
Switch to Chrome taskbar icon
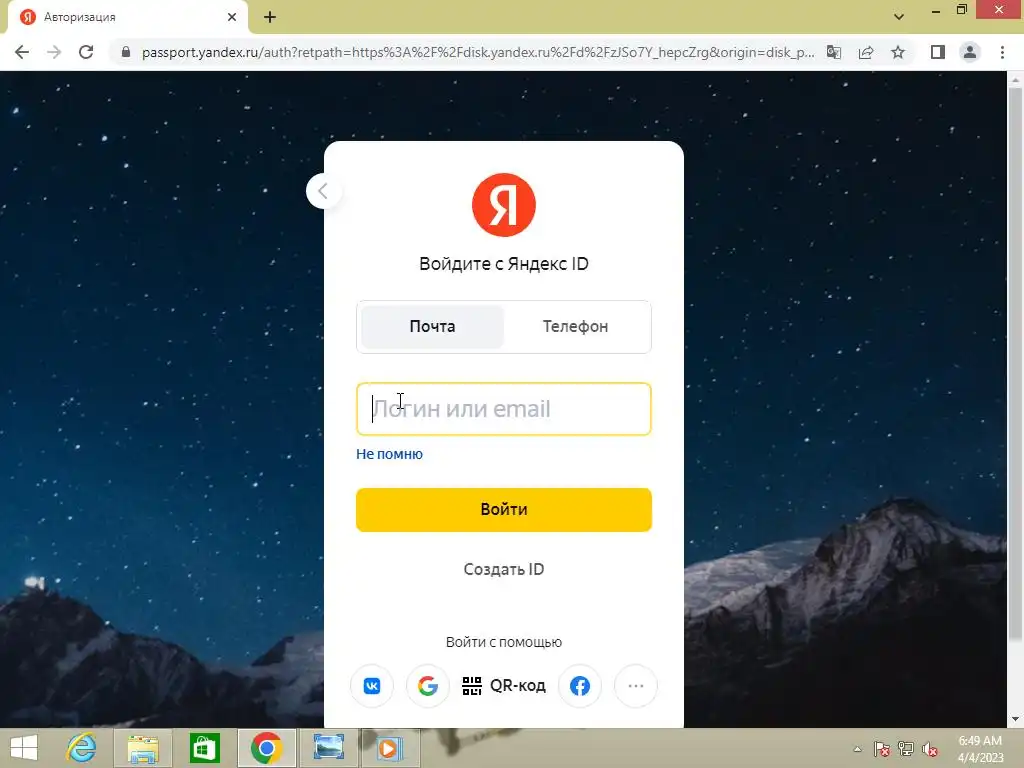(266, 748)
